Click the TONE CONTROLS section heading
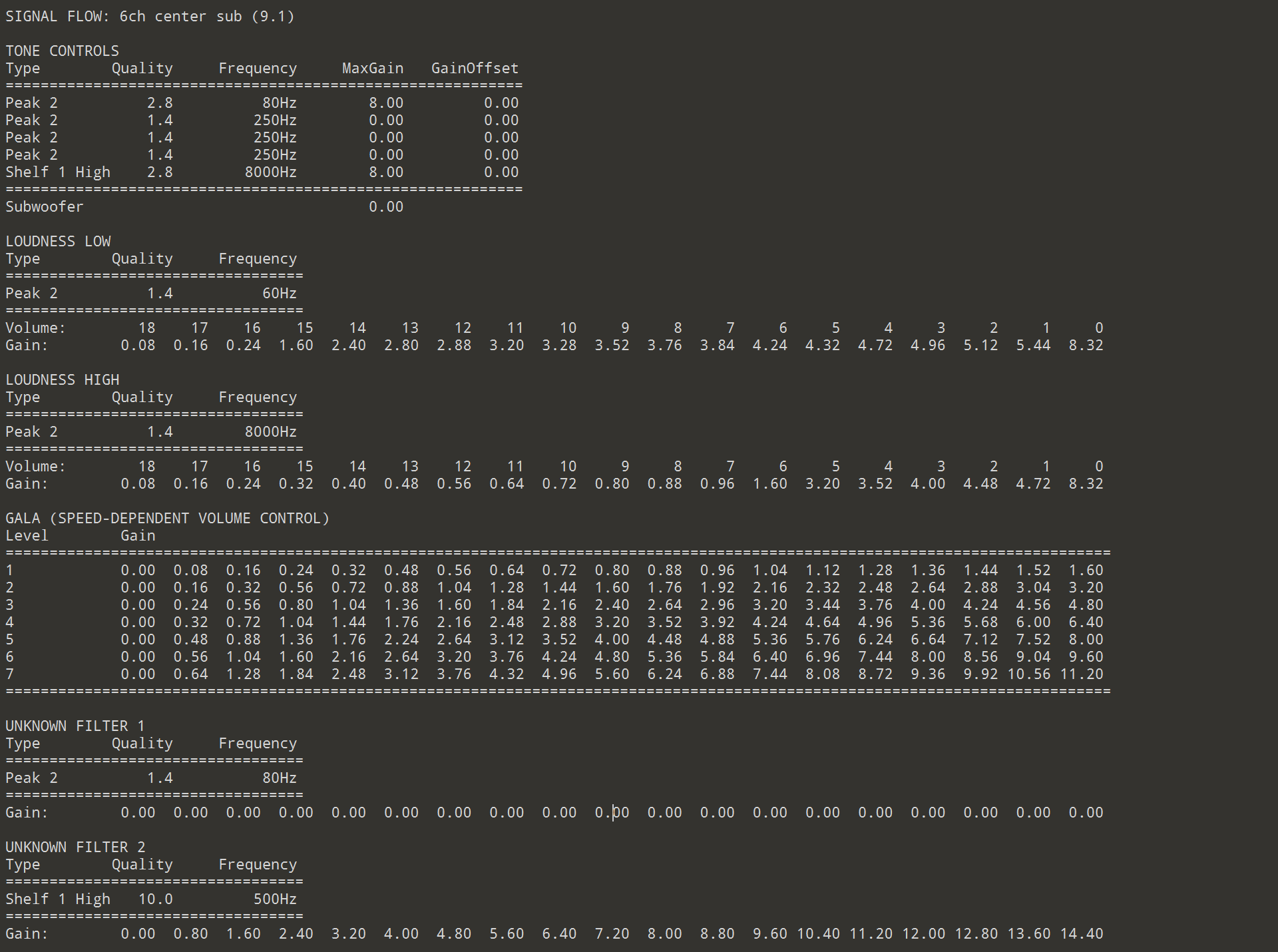This screenshot has height=952, width=1278. (x=62, y=51)
